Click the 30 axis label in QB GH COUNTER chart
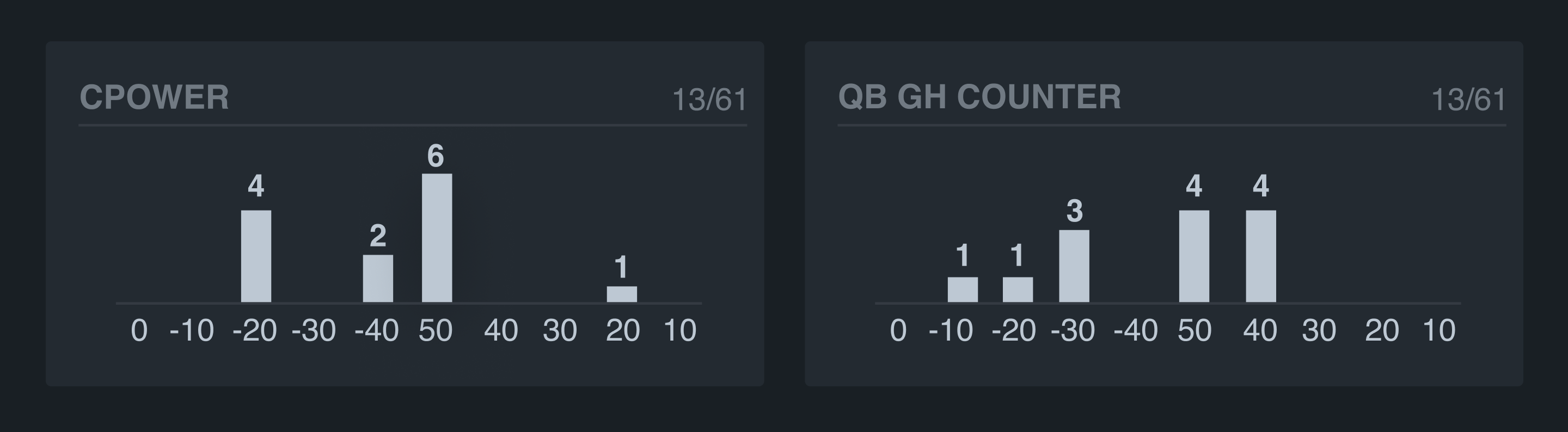The height and width of the screenshot is (432, 1568). click(x=1319, y=331)
